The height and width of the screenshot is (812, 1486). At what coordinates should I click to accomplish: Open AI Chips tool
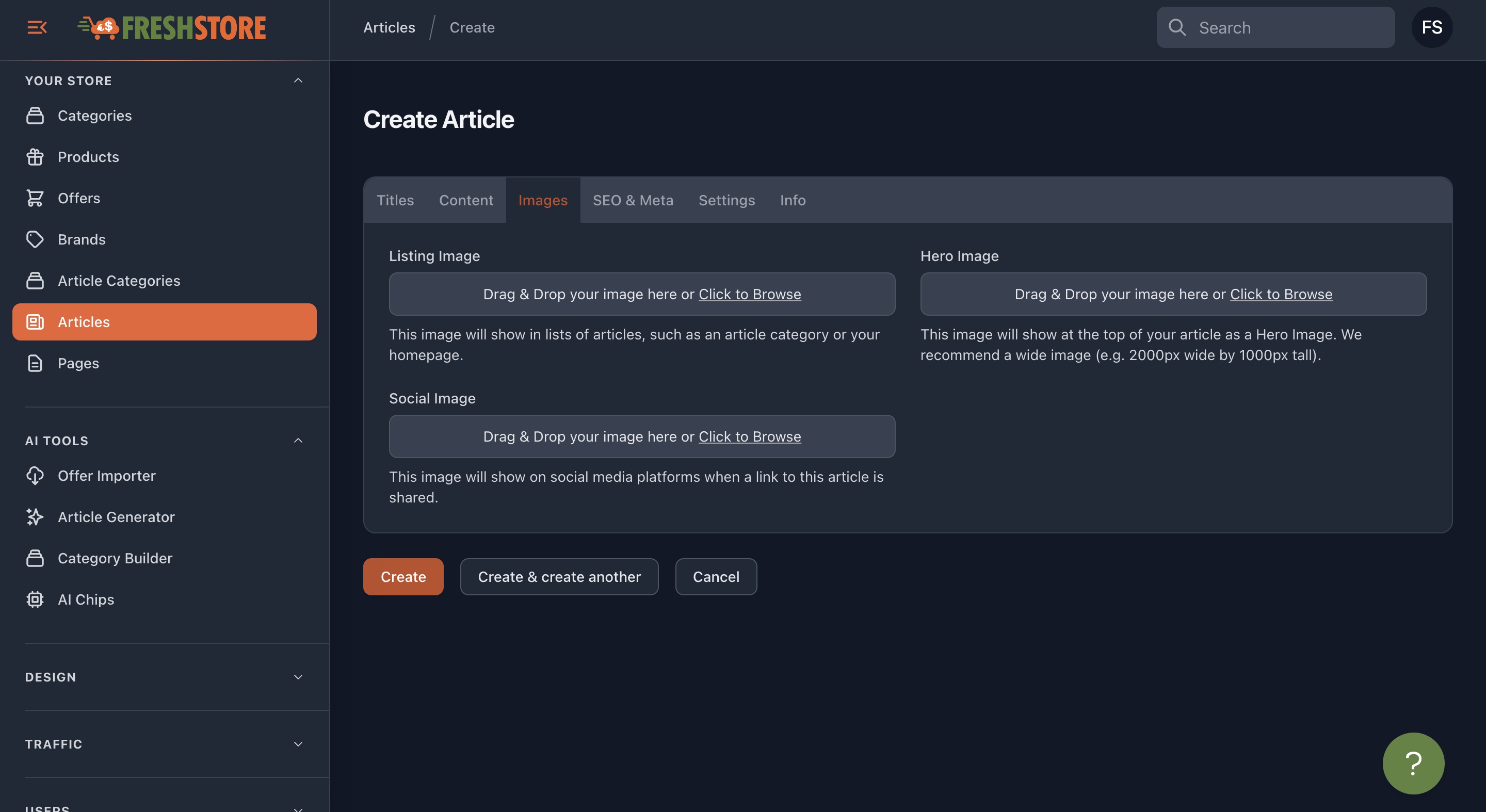point(165,600)
